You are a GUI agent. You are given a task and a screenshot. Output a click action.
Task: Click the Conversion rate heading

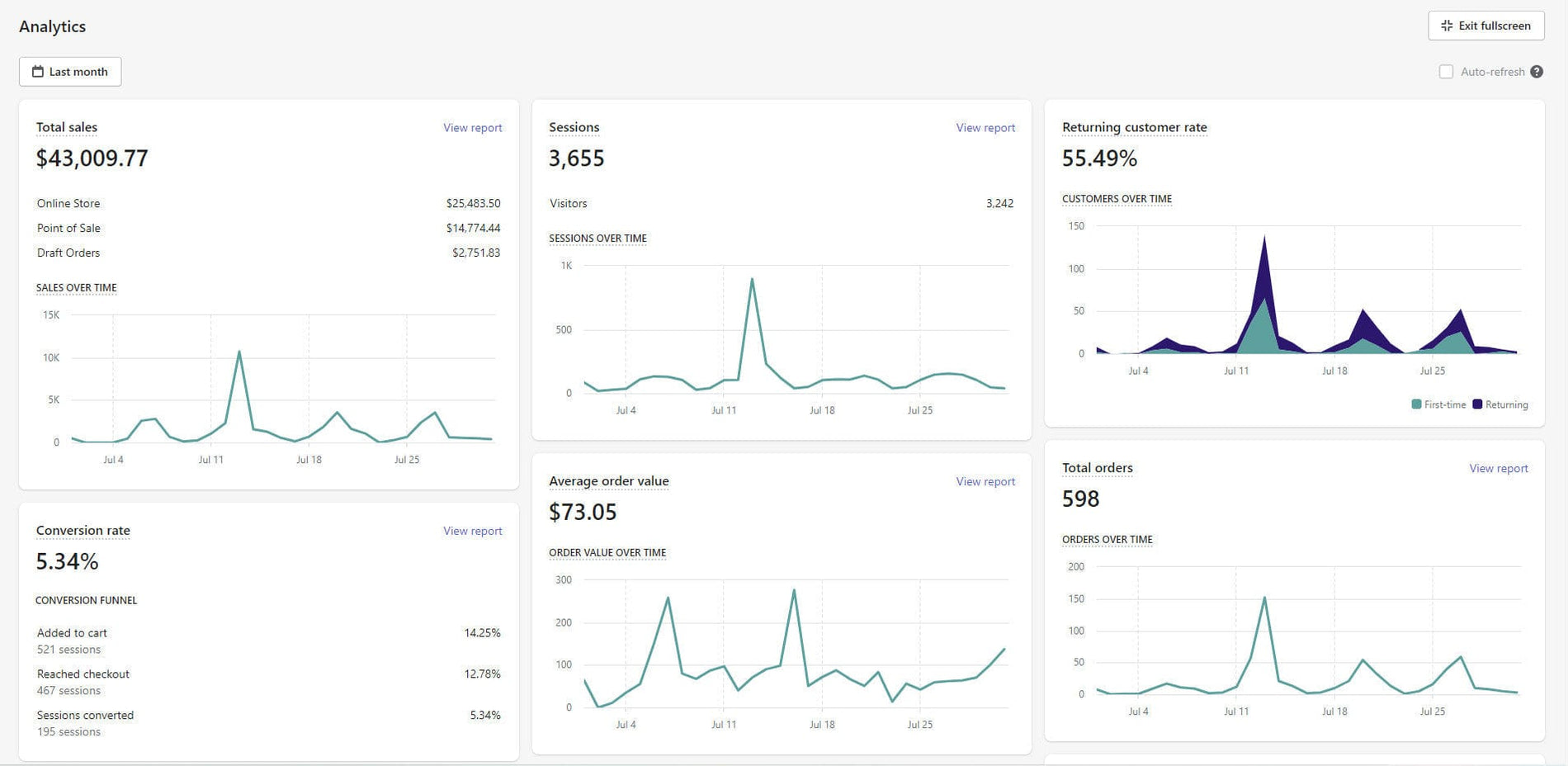(x=83, y=530)
